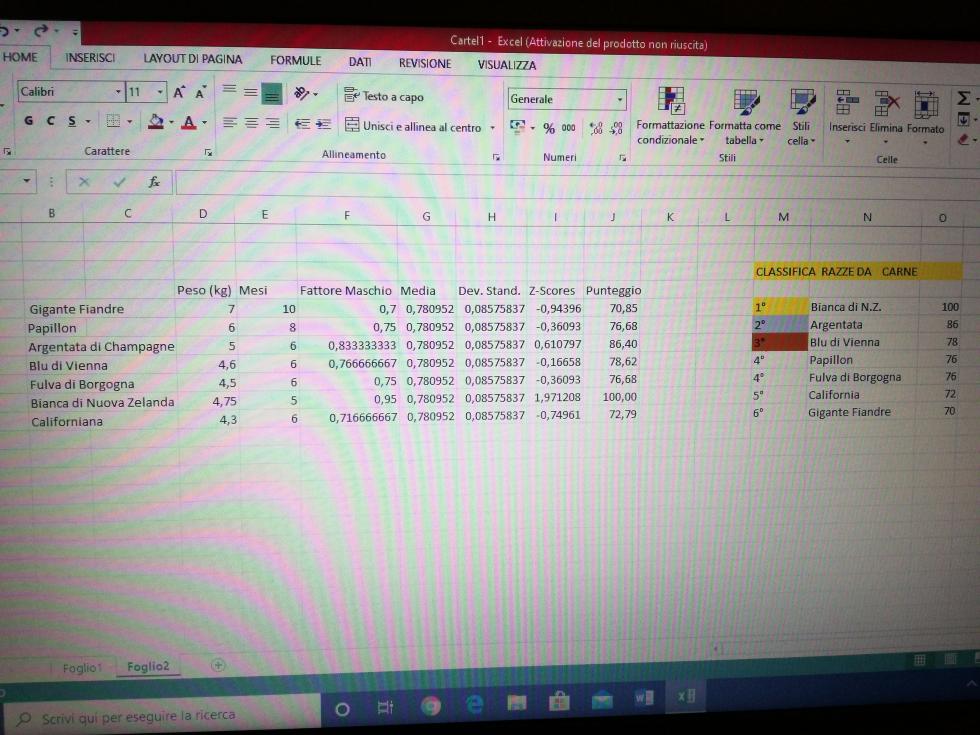This screenshot has height=735, width=980.
Task: Toggle bold formatting (G)
Action: [28, 122]
